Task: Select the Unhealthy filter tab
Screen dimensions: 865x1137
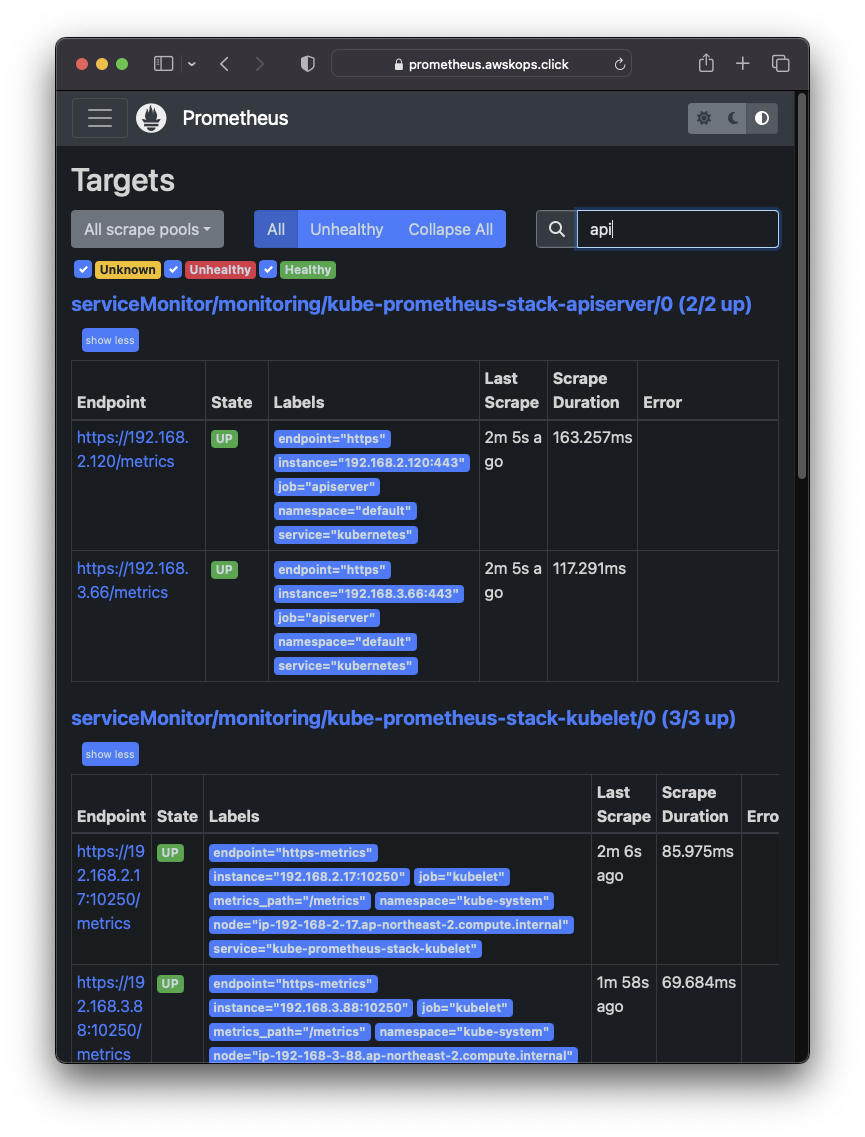Action: point(347,229)
